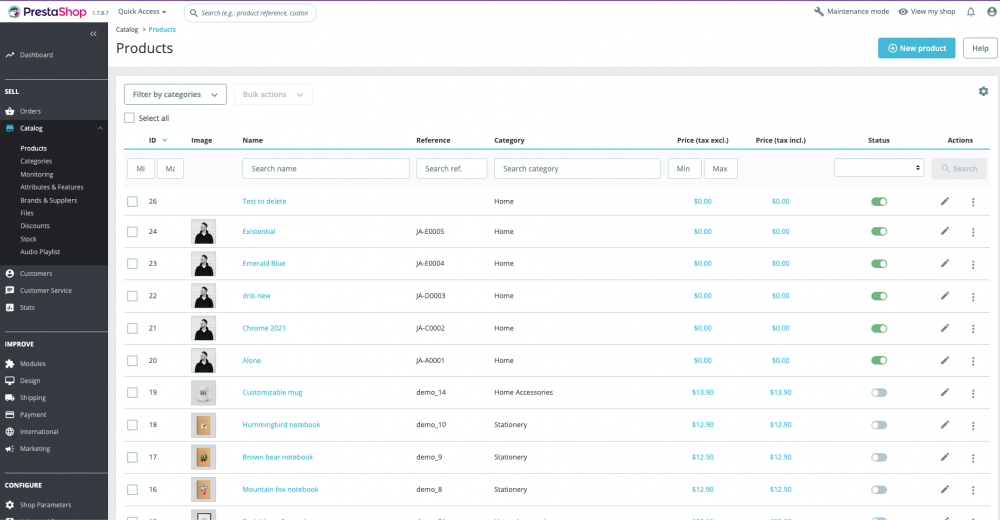Click the edit pencil for Customizable mug

pyautogui.click(x=945, y=392)
